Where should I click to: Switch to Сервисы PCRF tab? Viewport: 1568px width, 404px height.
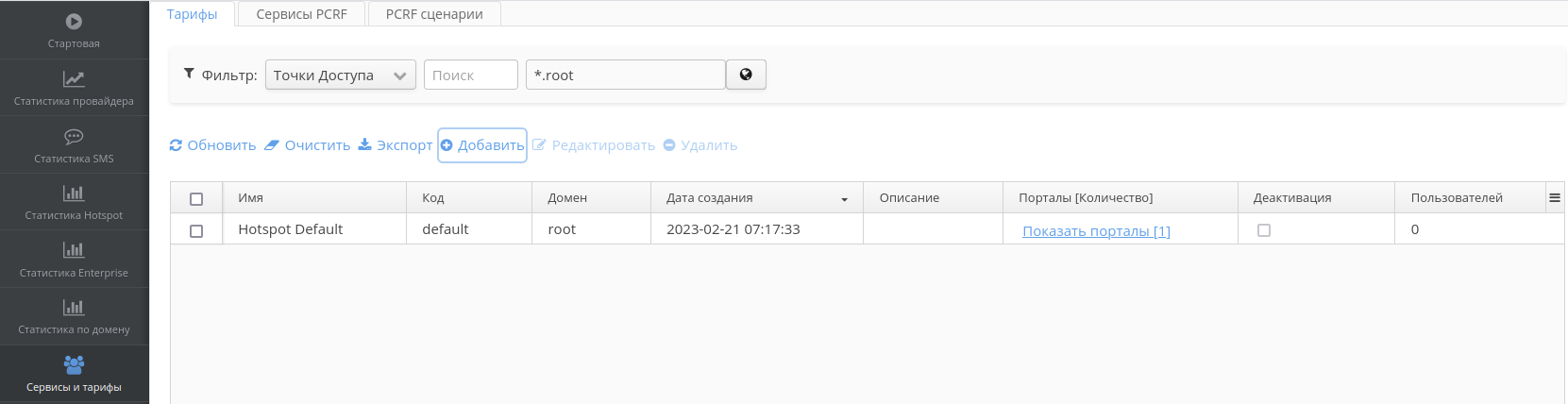(x=301, y=14)
